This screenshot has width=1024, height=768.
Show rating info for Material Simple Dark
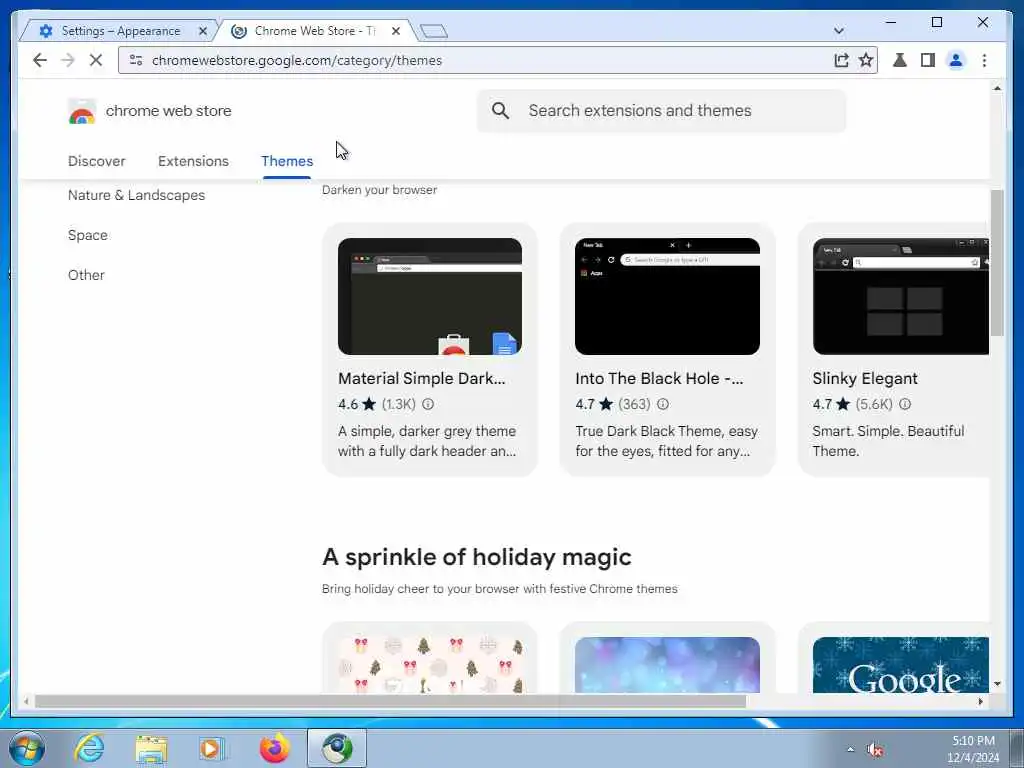tap(428, 404)
